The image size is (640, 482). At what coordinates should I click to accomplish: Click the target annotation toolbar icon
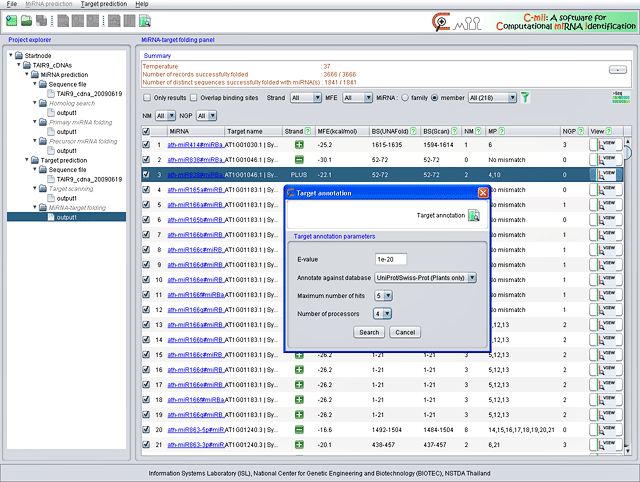pyautogui.click(x=144, y=20)
